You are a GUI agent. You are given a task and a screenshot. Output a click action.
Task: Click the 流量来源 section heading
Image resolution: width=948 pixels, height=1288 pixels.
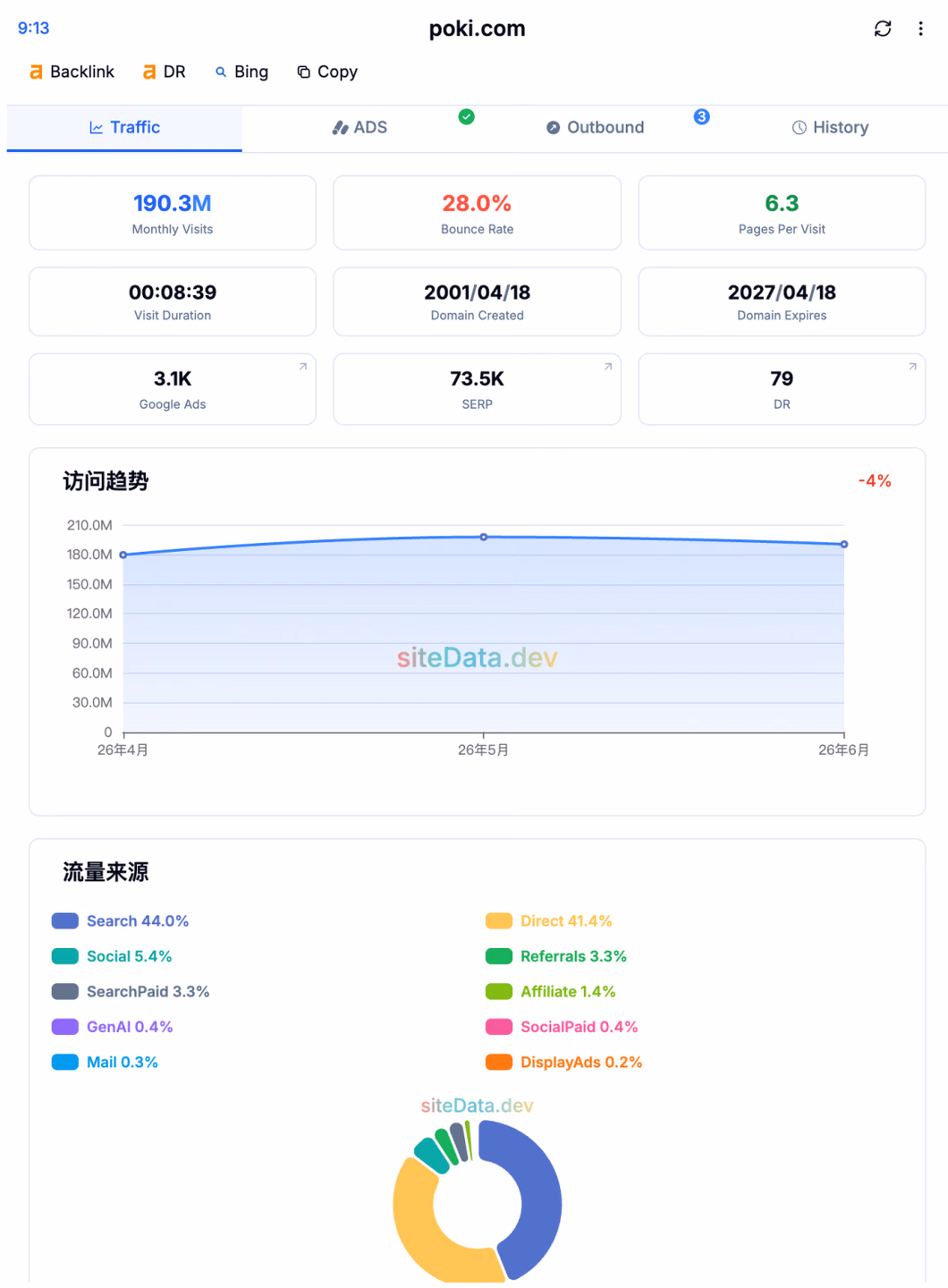pos(106,872)
